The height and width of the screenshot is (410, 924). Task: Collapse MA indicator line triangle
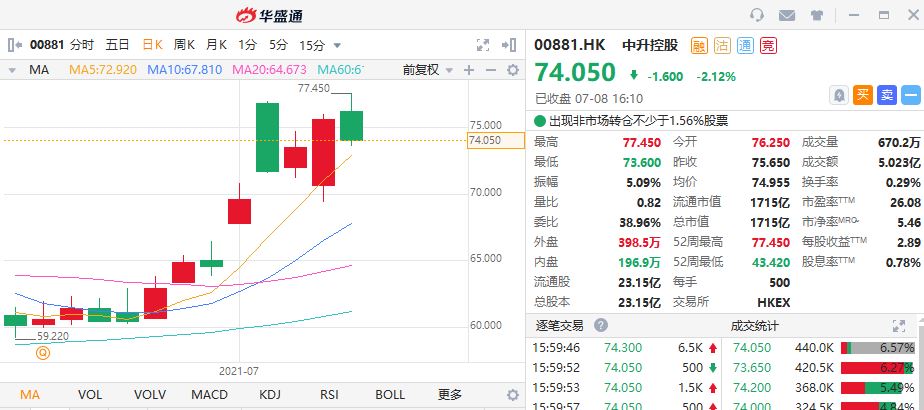(x=12, y=71)
